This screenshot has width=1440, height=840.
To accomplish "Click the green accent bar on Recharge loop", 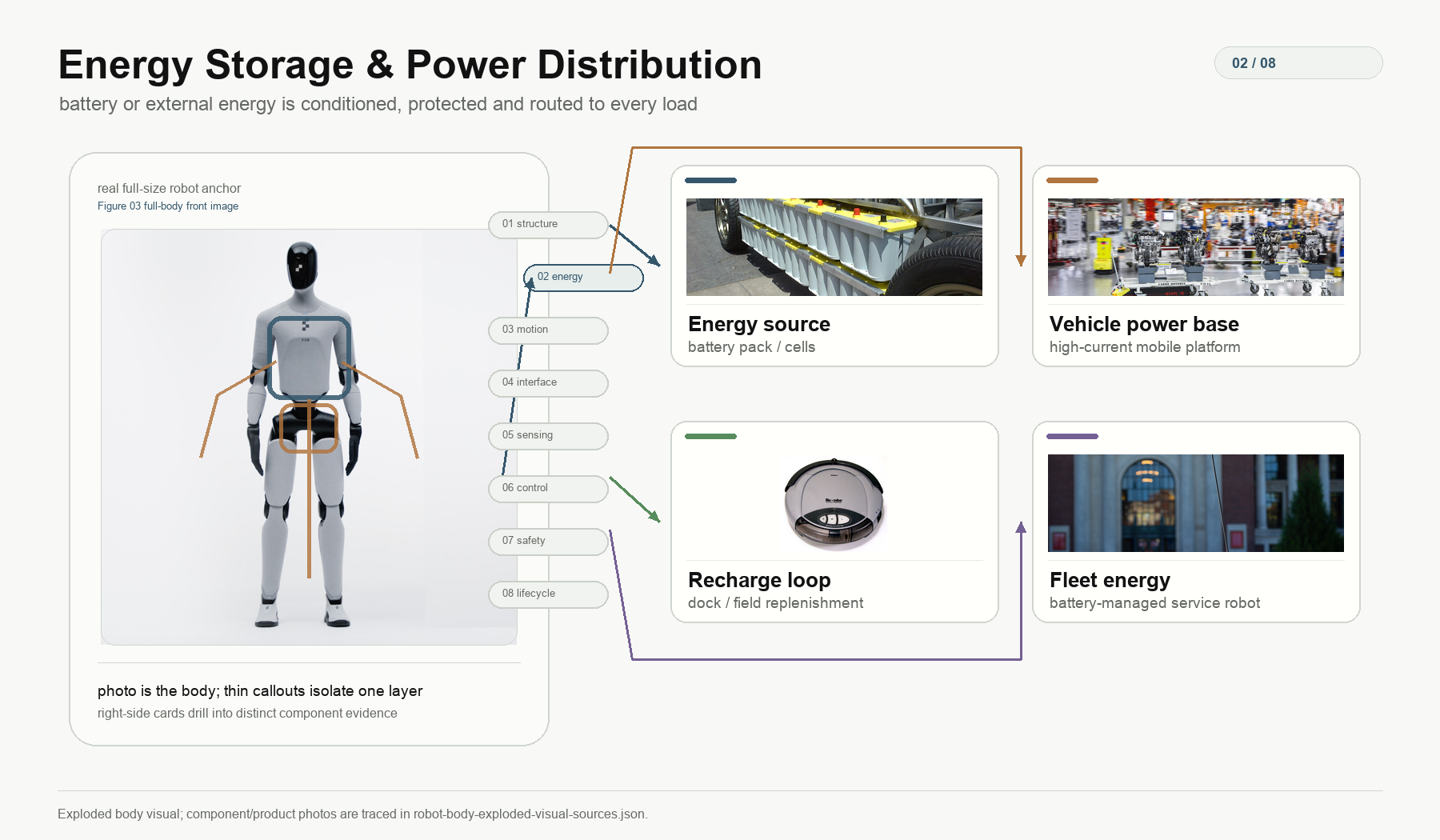I will click(x=710, y=437).
